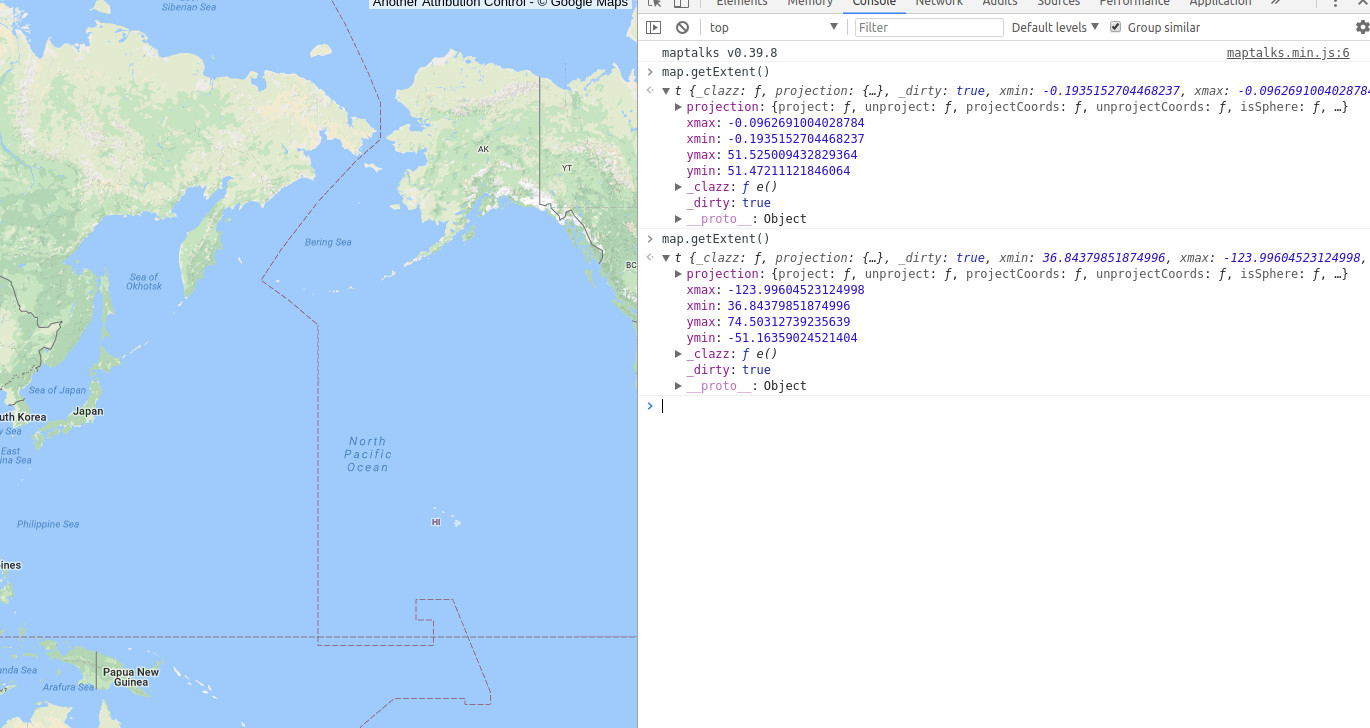The image size is (1370, 728).
Task: Expand the projection property
Action: click(x=678, y=106)
